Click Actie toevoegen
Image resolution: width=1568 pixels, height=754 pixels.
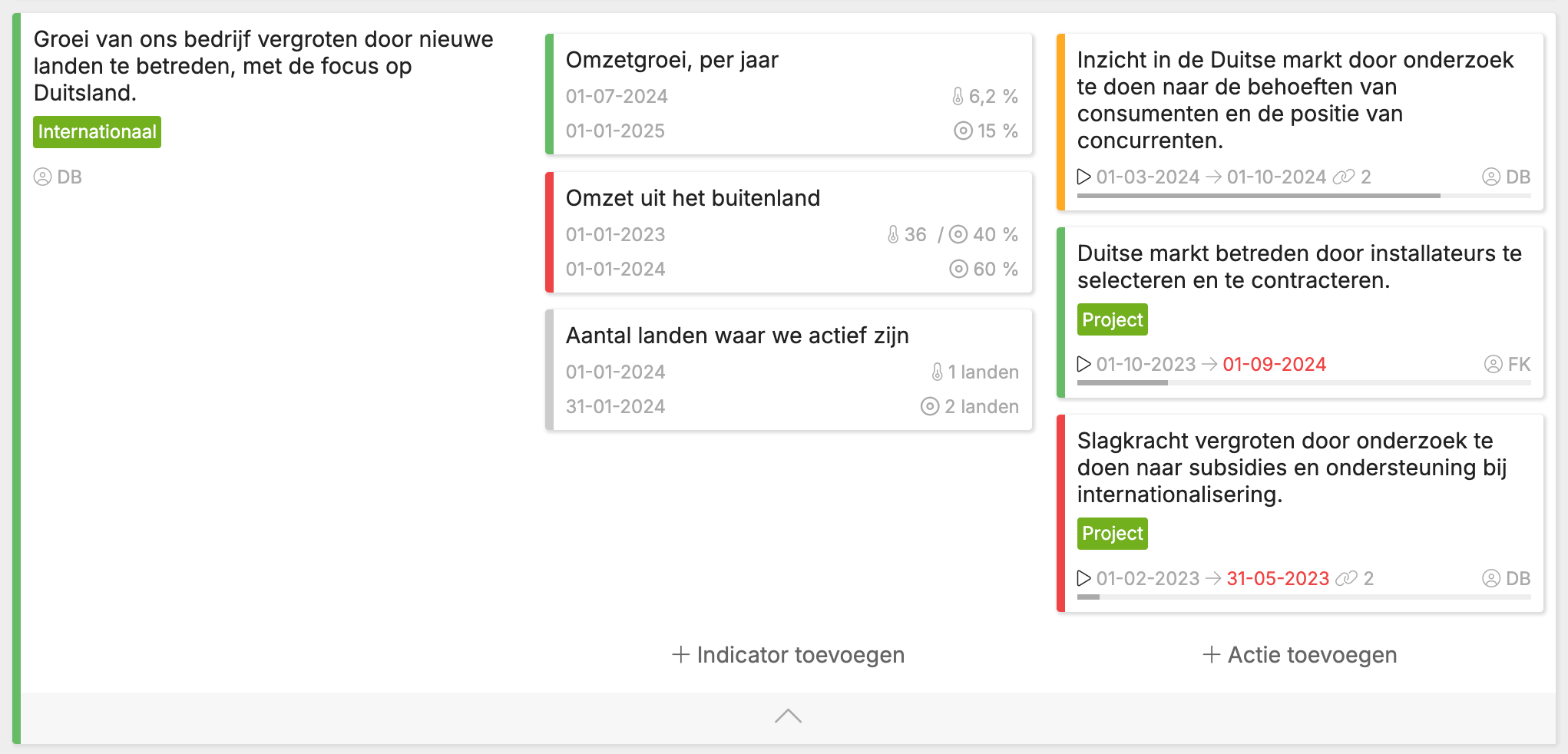(1299, 655)
